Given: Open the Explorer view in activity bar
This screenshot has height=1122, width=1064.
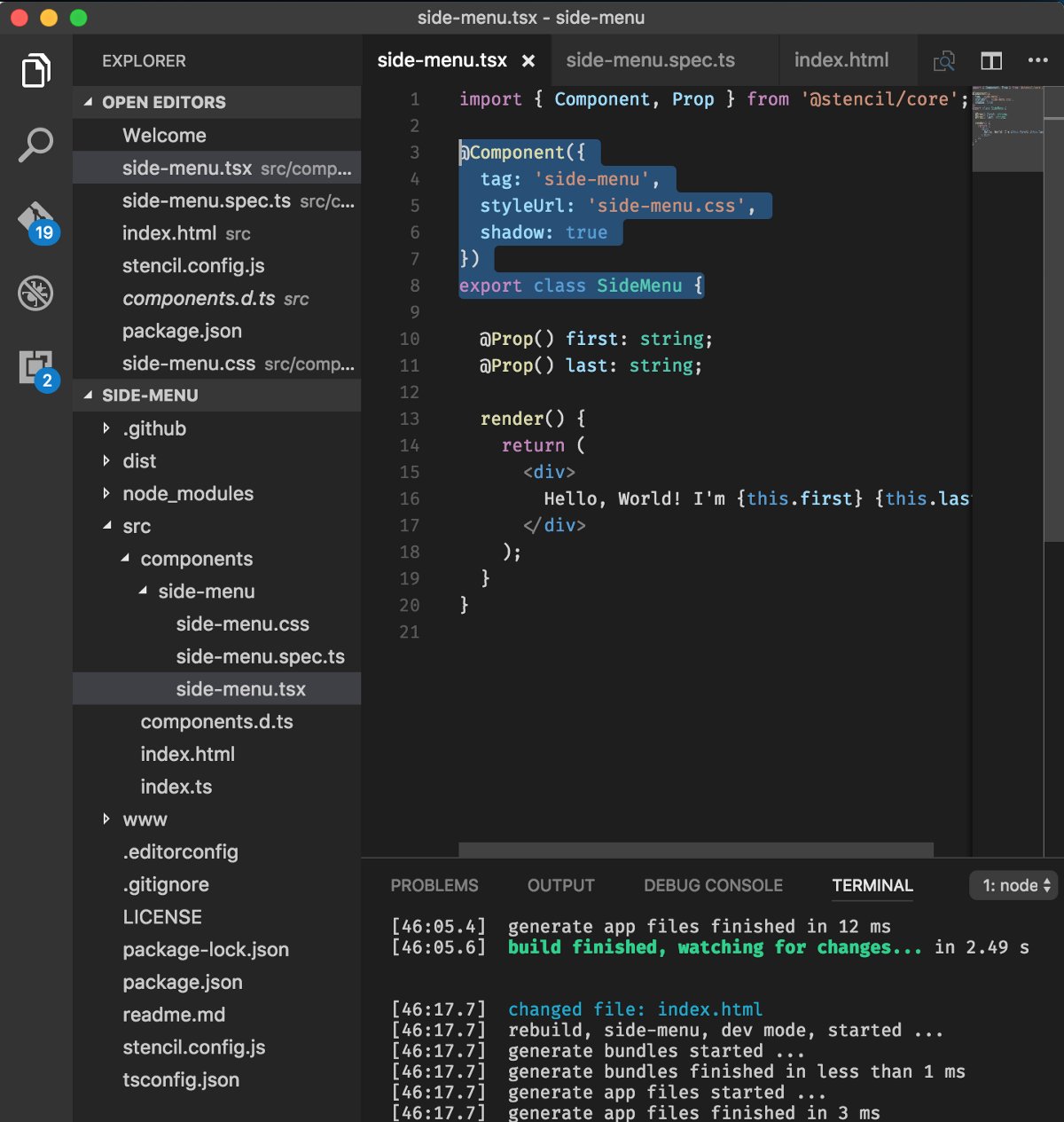Looking at the screenshot, I should click(x=35, y=71).
